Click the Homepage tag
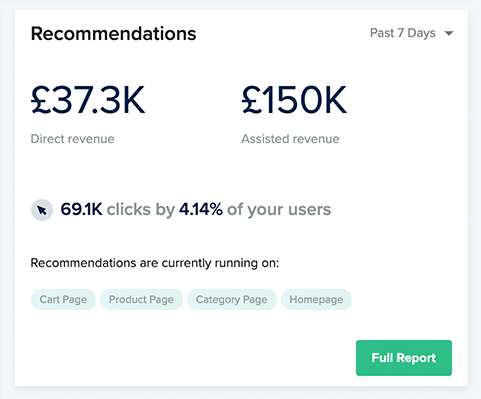 (x=316, y=299)
